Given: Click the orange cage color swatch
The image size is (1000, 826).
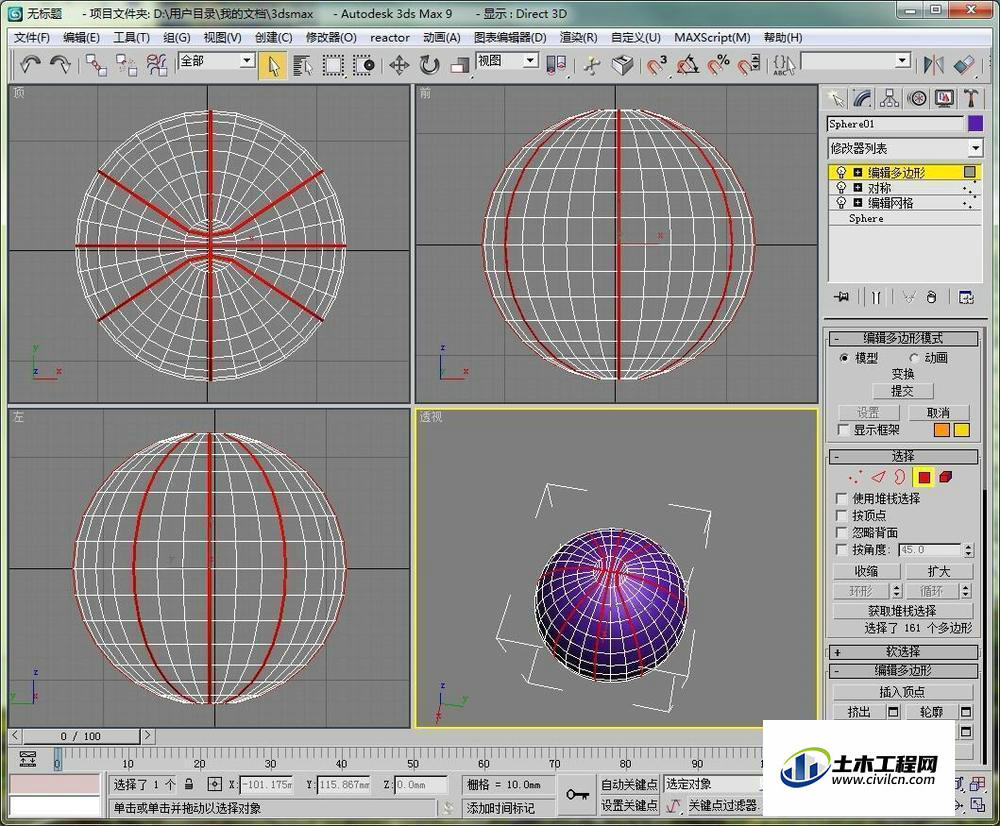Looking at the screenshot, I should pyautogui.click(x=942, y=430).
